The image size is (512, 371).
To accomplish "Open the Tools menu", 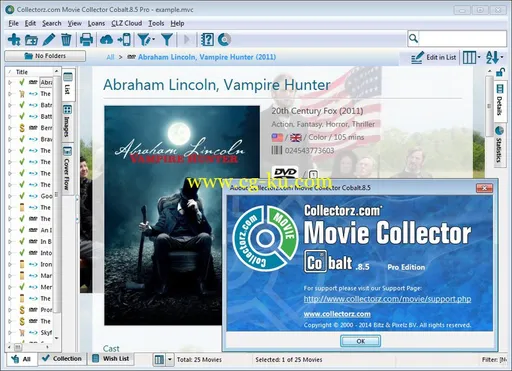I will tap(156, 23).
